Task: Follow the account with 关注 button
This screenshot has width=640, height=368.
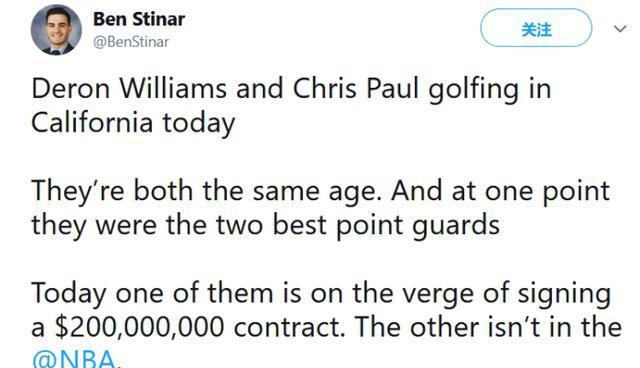Action: 536,28
